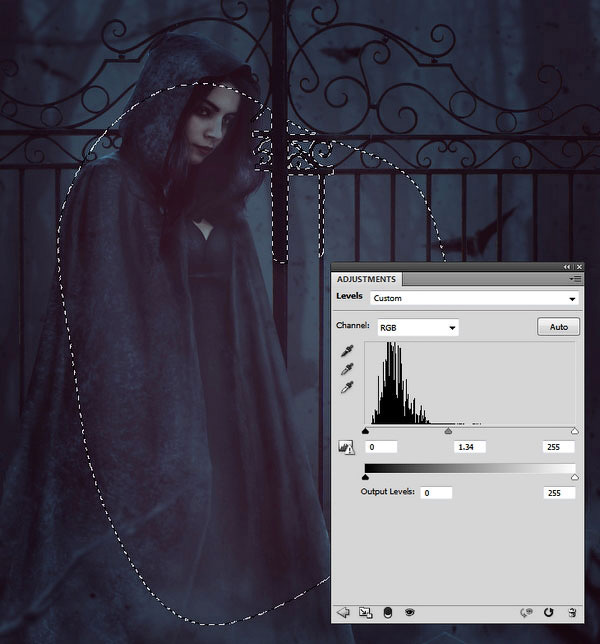Collapse the Adjustments panel with double arrows

pyautogui.click(x=567, y=267)
